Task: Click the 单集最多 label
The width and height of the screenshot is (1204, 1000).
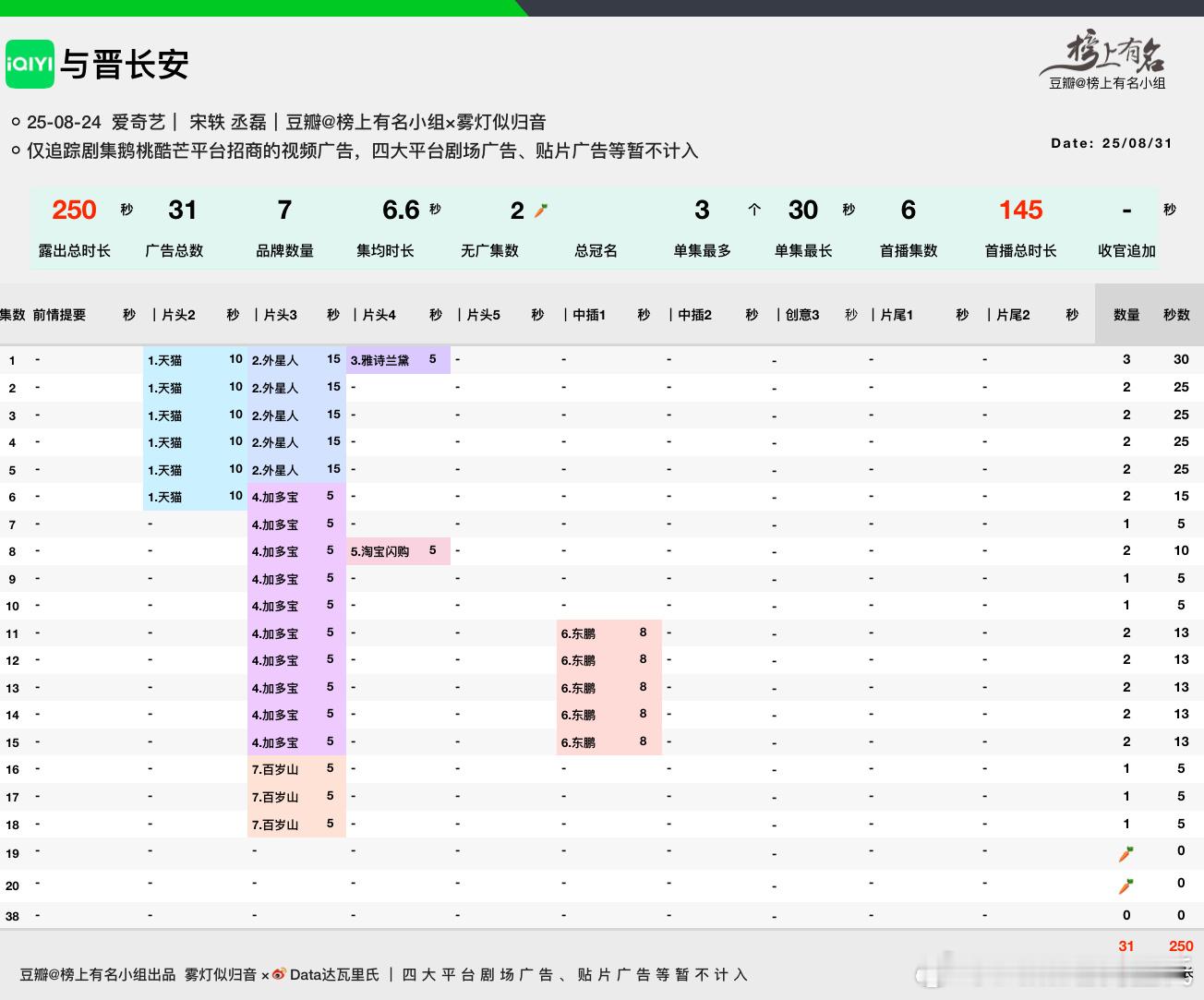Action: pyautogui.click(x=702, y=250)
